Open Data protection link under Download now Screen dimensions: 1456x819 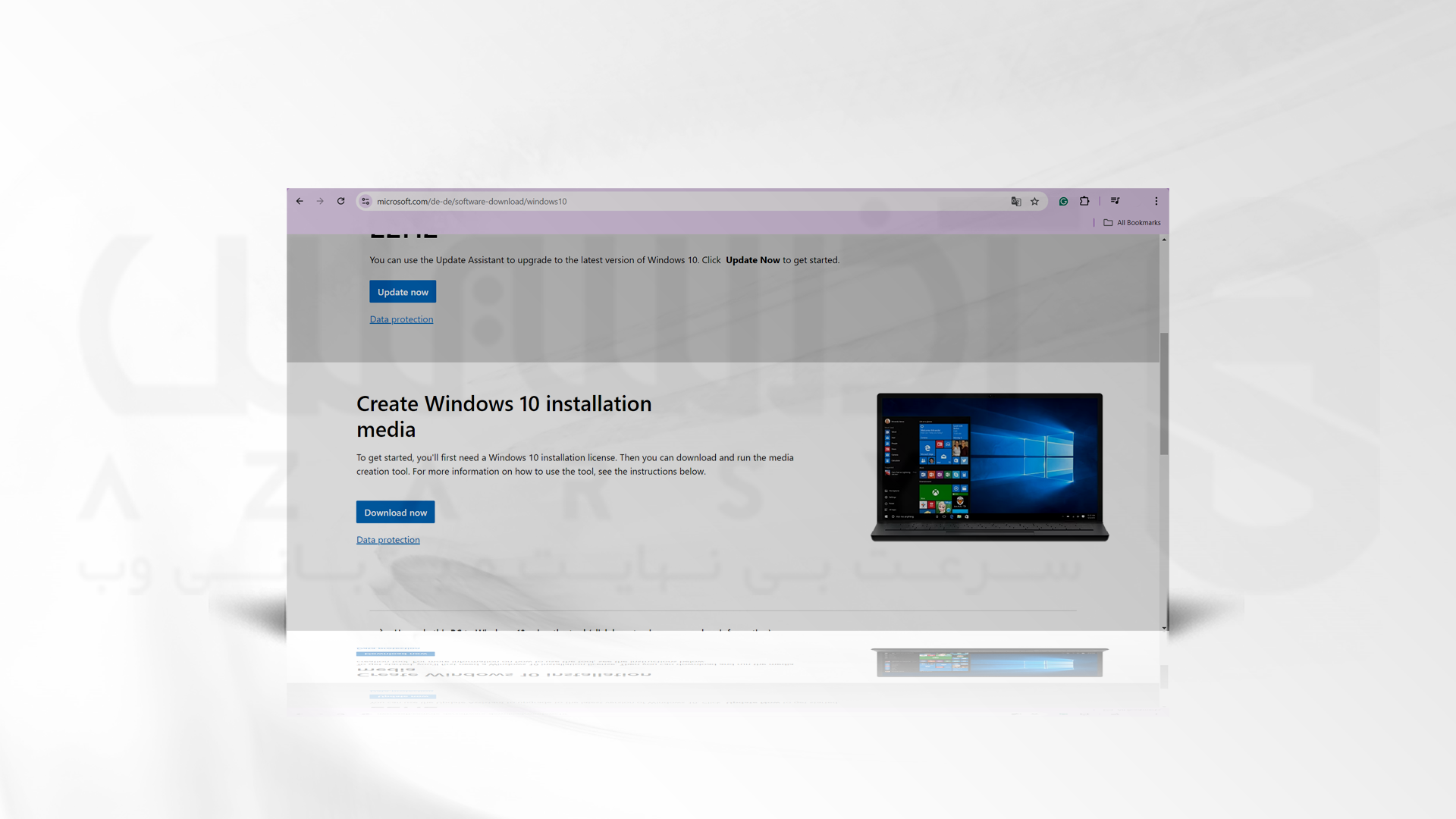coord(388,540)
